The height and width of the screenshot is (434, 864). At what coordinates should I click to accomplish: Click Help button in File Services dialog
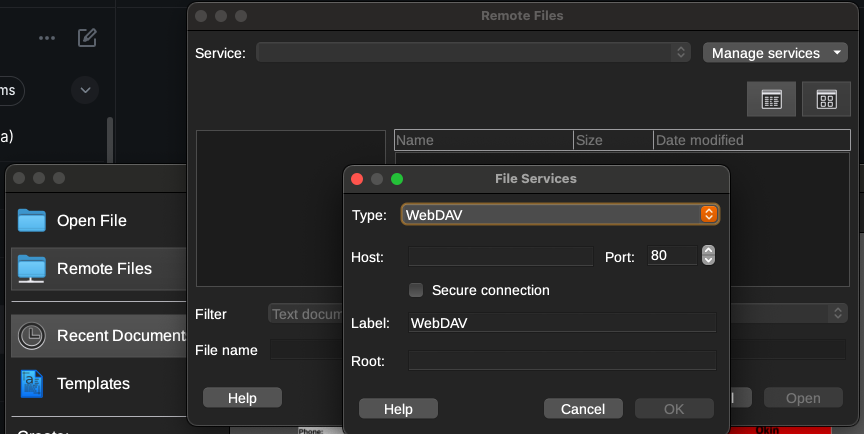(398, 409)
